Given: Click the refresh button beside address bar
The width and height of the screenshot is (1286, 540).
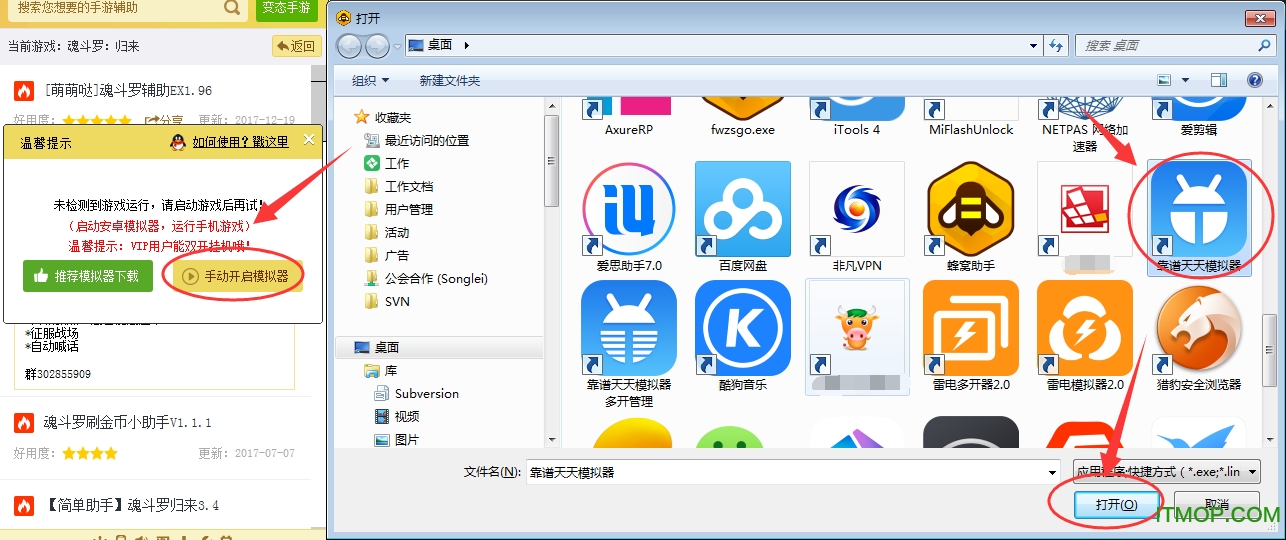Looking at the screenshot, I should tap(1056, 45).
